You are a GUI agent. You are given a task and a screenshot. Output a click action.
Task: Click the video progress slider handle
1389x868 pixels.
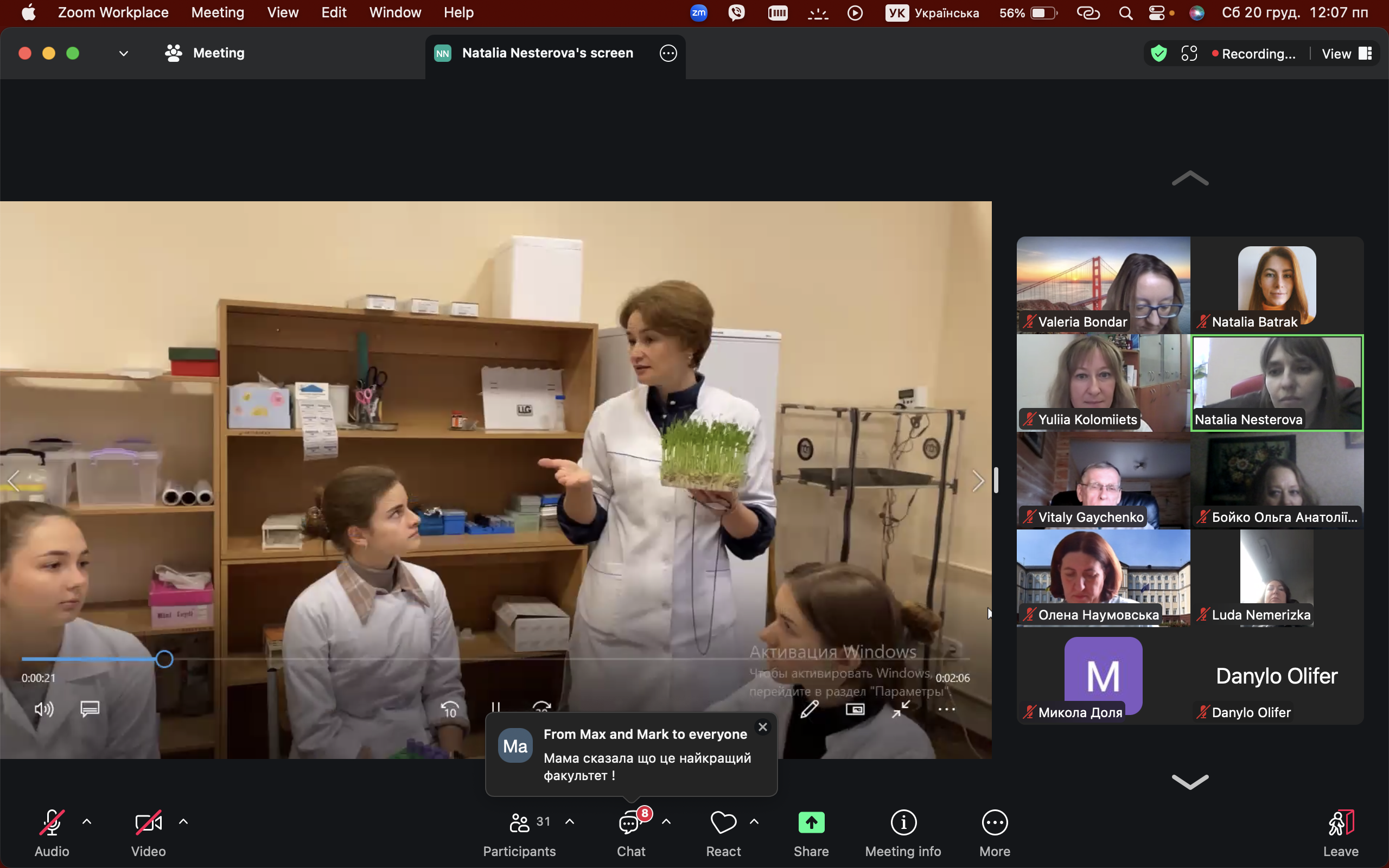point(164,659)
